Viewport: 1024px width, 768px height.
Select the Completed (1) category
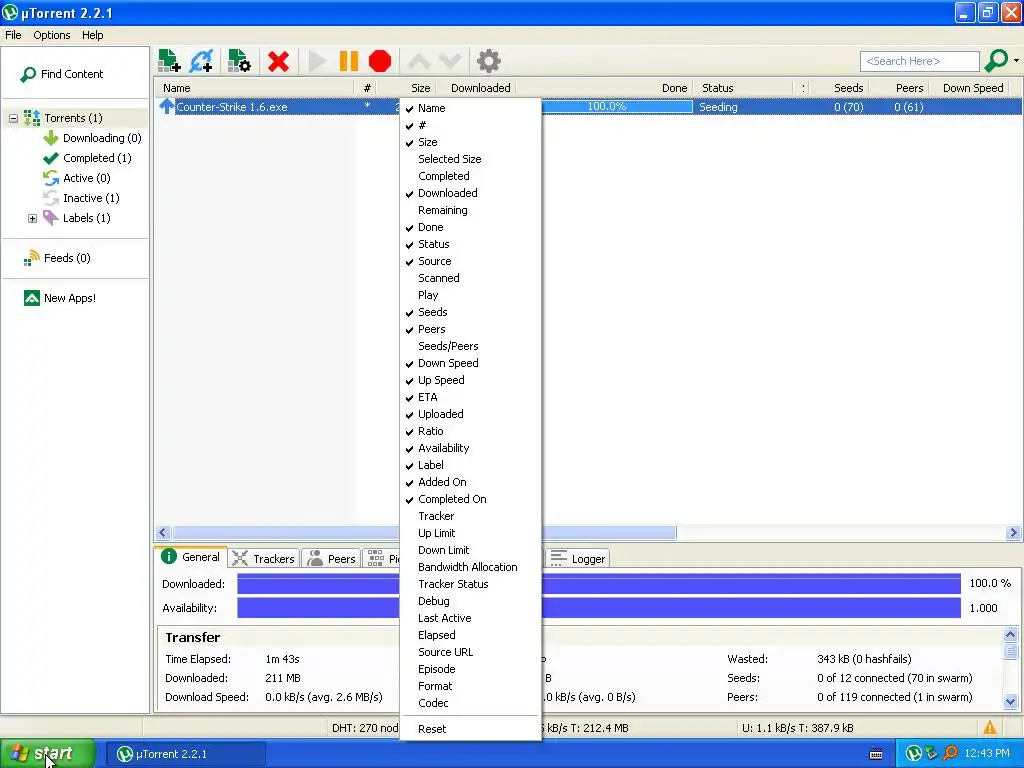[x=97, y=158]
